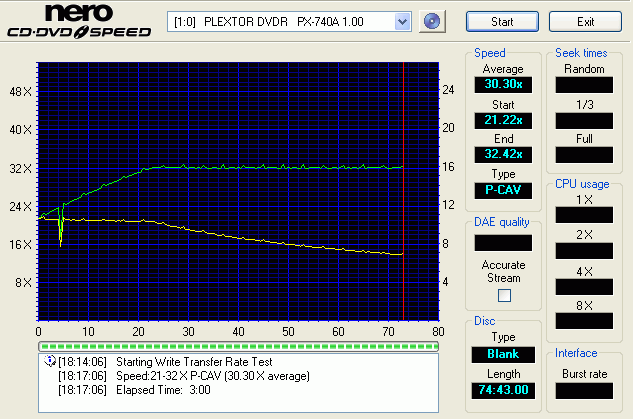Click the Start speed value 21.22x

coord(503,120)
